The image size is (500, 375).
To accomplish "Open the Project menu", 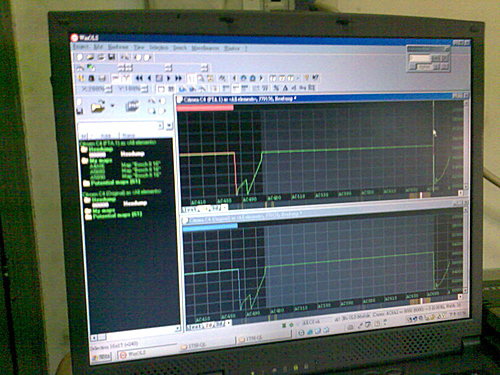I will tap(80, 47).
